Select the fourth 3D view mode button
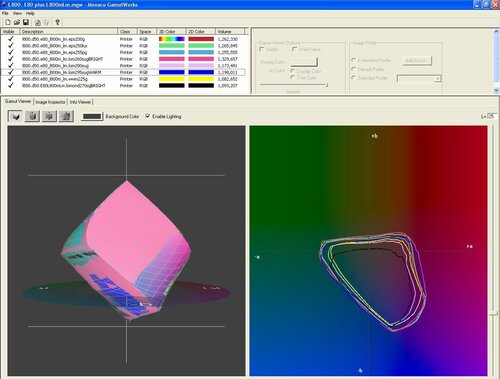The height and width of the screenshot is (379, 500). pyautogui.click(x=66, y=116)
